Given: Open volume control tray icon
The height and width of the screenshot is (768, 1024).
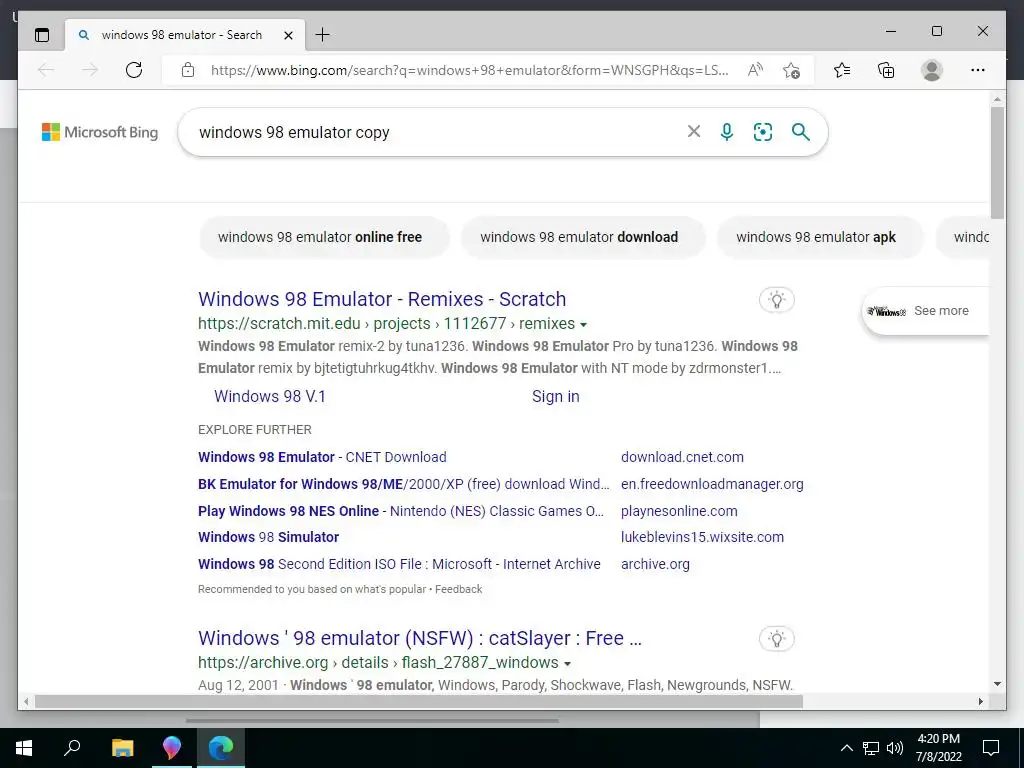Looking at the screenshot, I should point(895,748).
